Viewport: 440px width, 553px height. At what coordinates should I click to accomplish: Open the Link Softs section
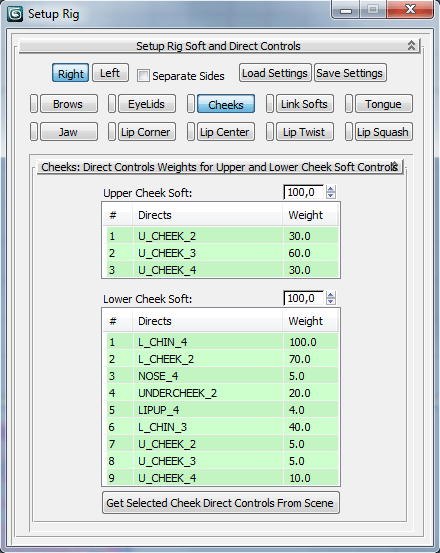click(305, 104)
